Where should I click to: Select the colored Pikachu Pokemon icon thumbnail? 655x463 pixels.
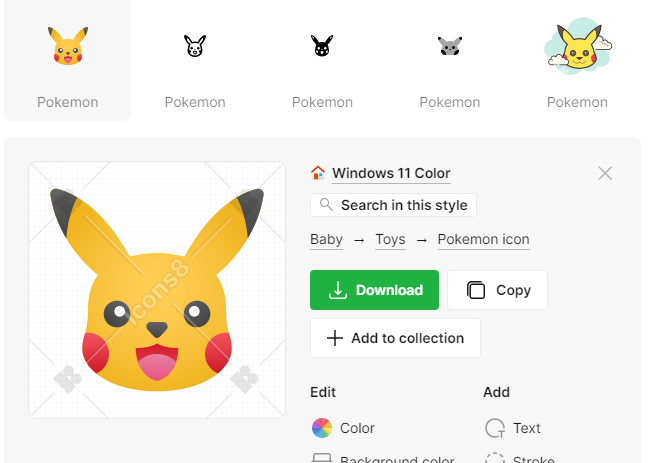click(68, 46)
